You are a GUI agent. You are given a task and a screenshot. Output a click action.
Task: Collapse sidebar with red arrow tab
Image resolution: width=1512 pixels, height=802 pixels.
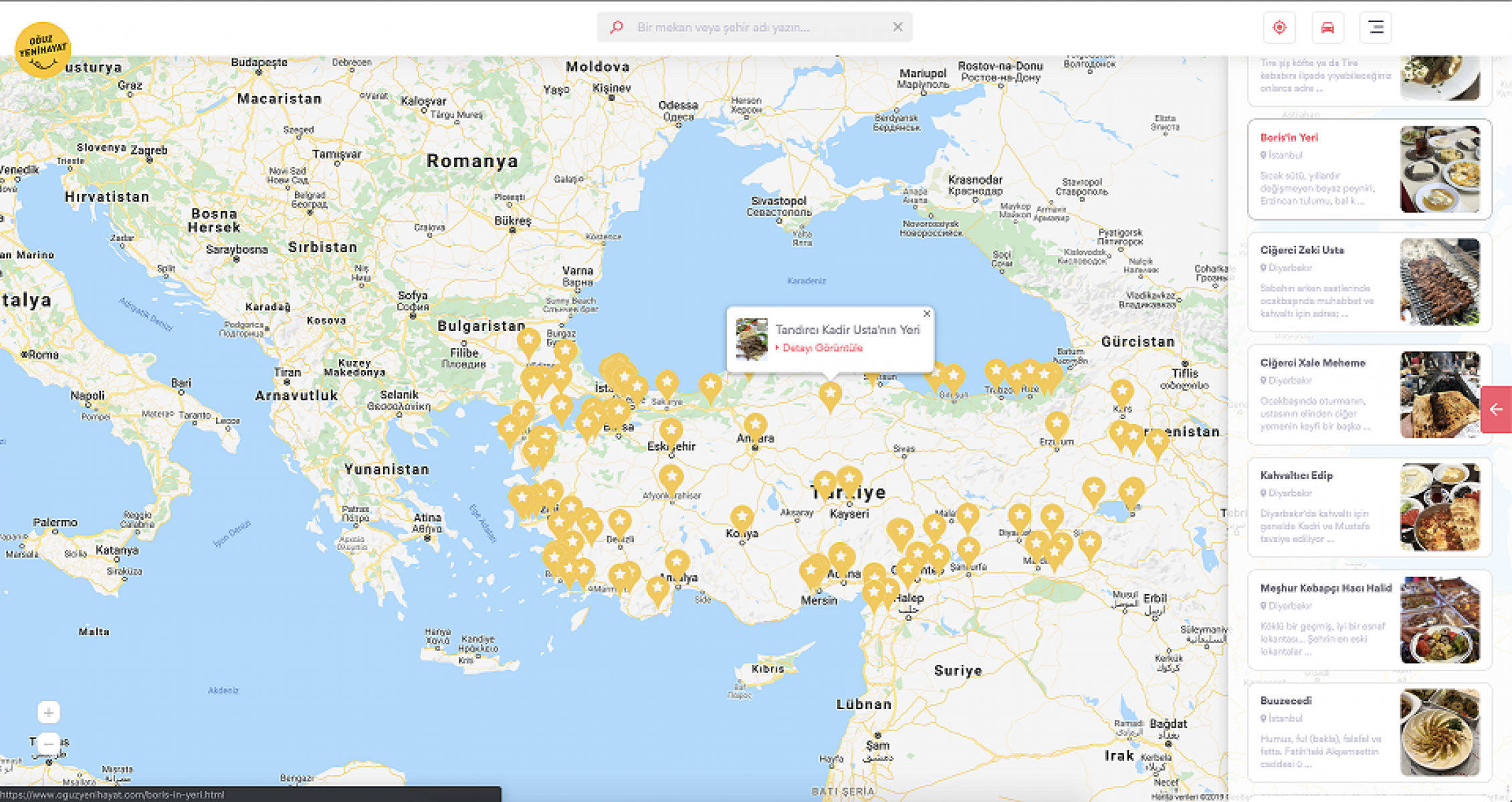(1496, 410)
